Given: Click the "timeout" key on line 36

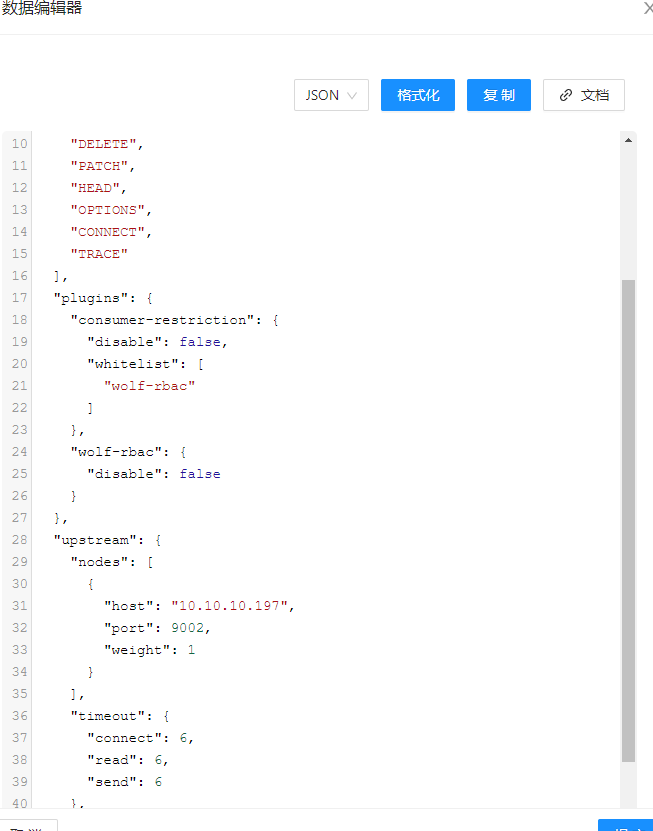Looking at the screenshot, I should [x=108, y=717].
